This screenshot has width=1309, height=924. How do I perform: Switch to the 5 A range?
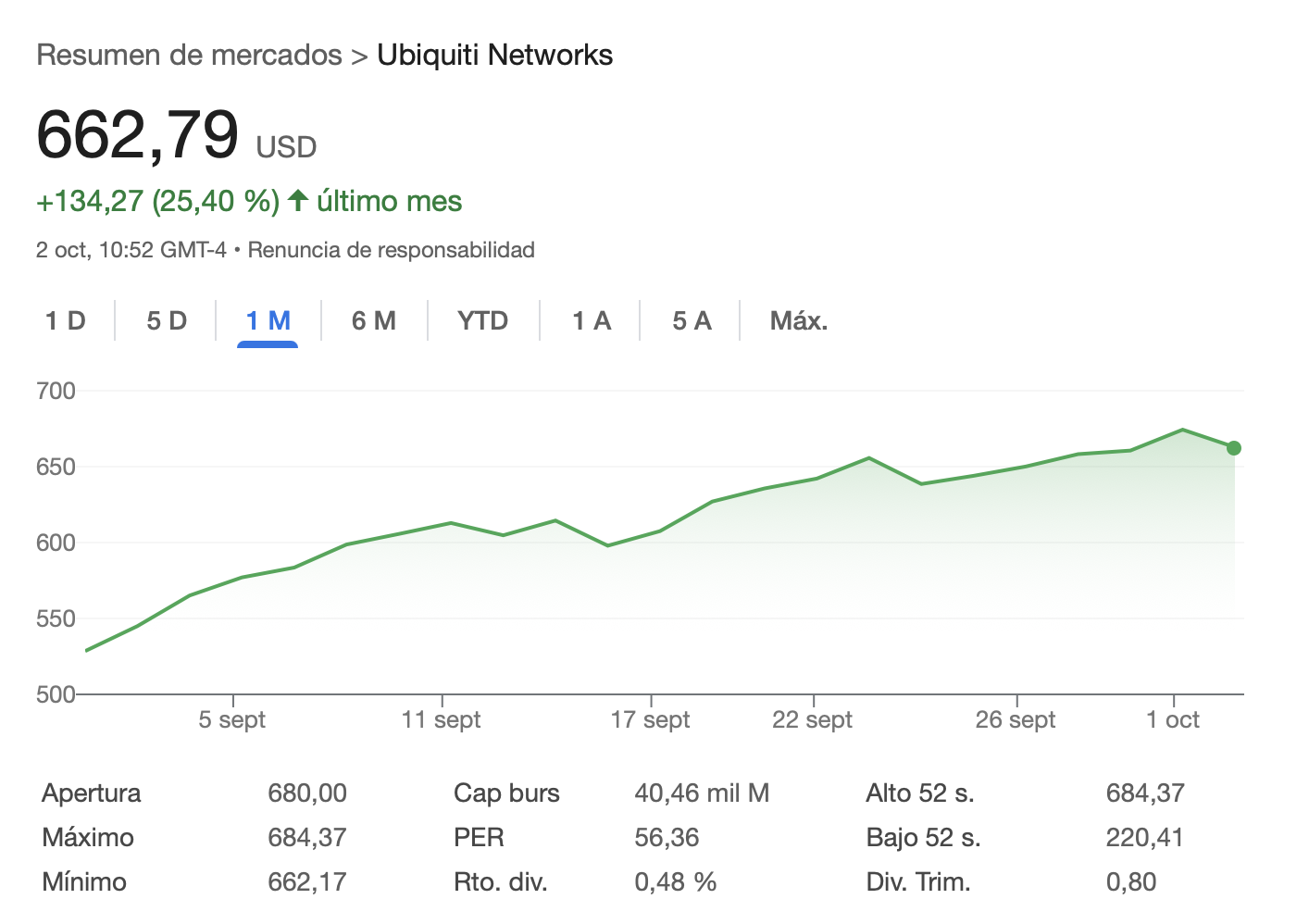692,321
